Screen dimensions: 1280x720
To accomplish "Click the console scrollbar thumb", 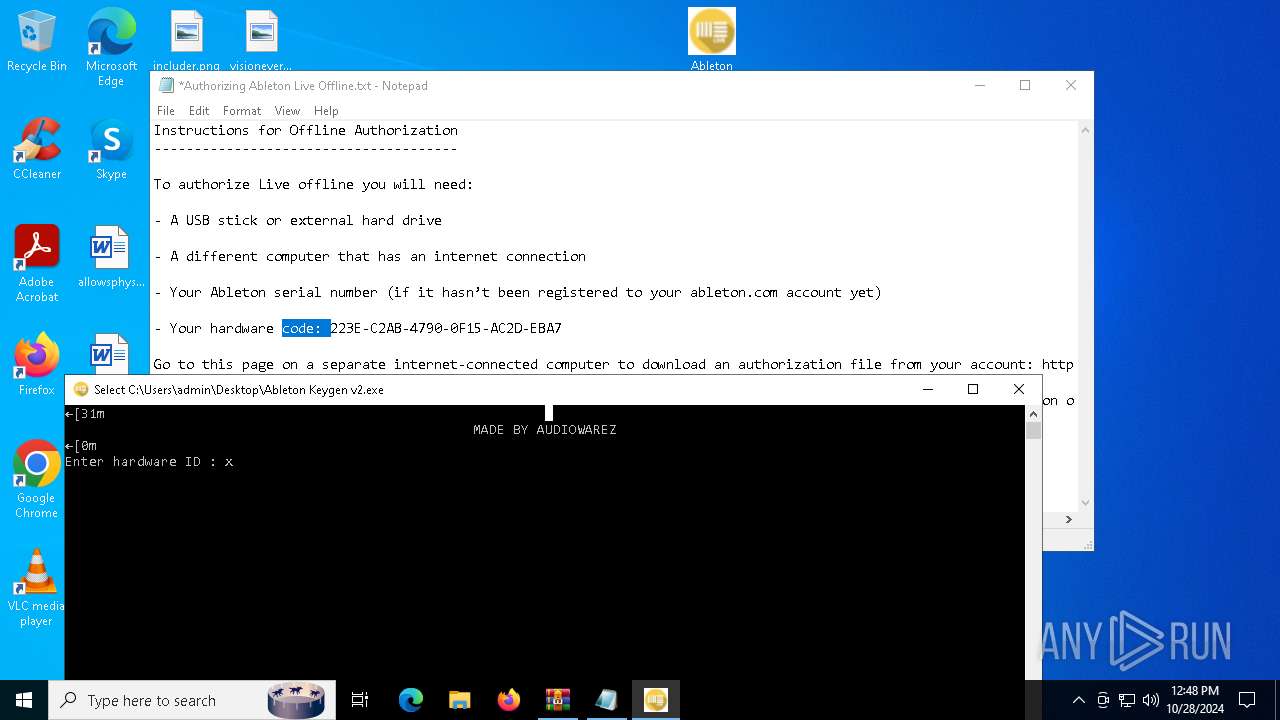I will (x=1033, y=431).
